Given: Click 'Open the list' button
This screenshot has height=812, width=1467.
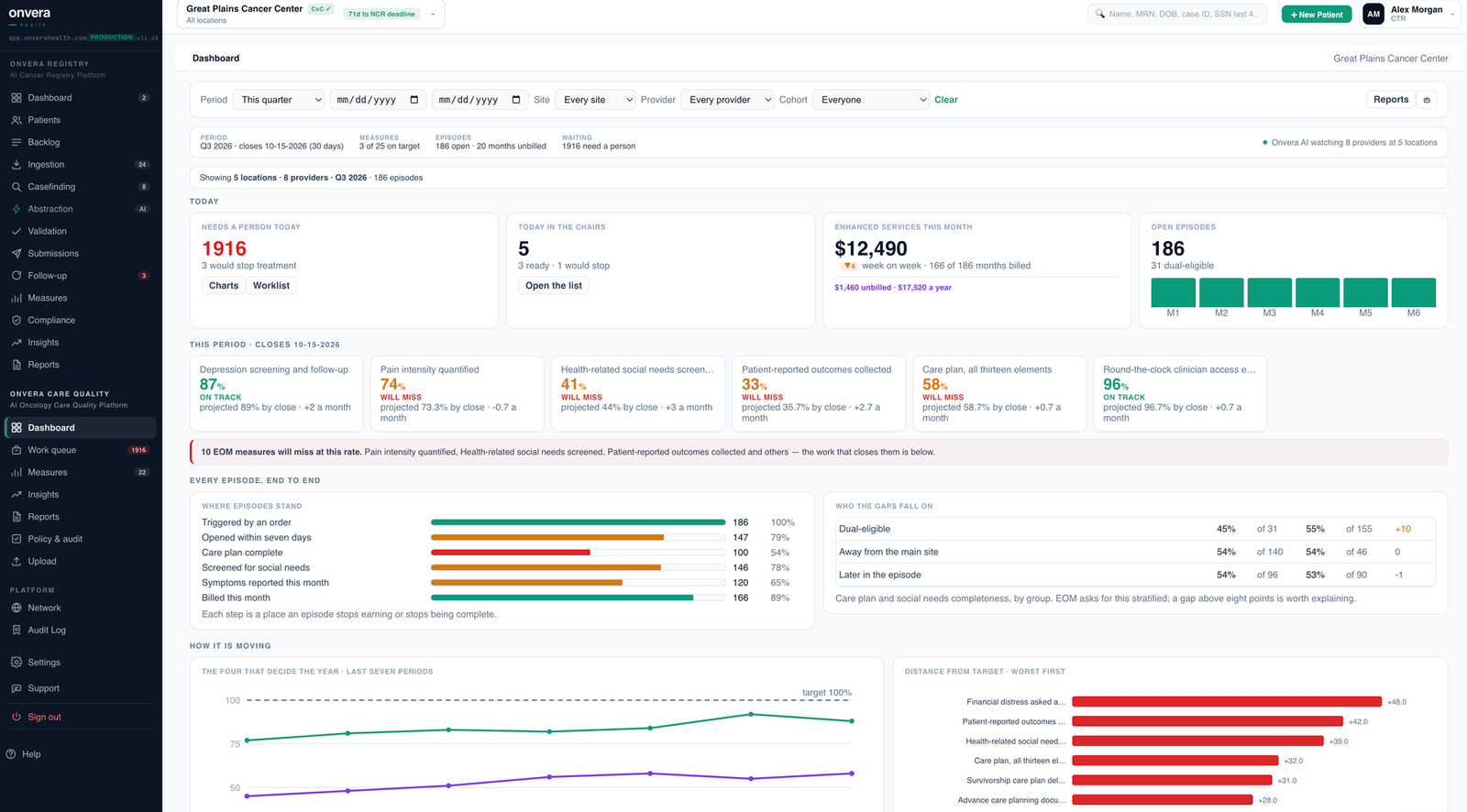Looking at the screenshot, I should pyautogui.click(x=554, y=286).
